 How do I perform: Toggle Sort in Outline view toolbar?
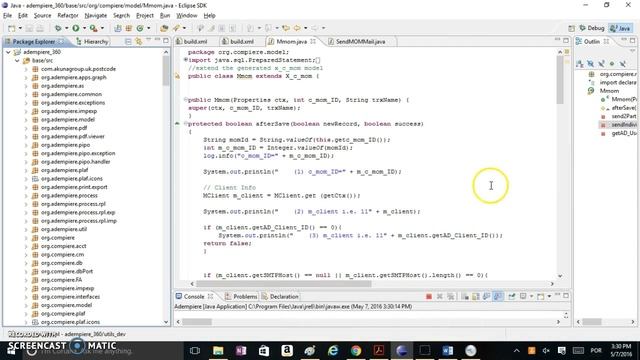pyautogui.click(x=580, y=64)
